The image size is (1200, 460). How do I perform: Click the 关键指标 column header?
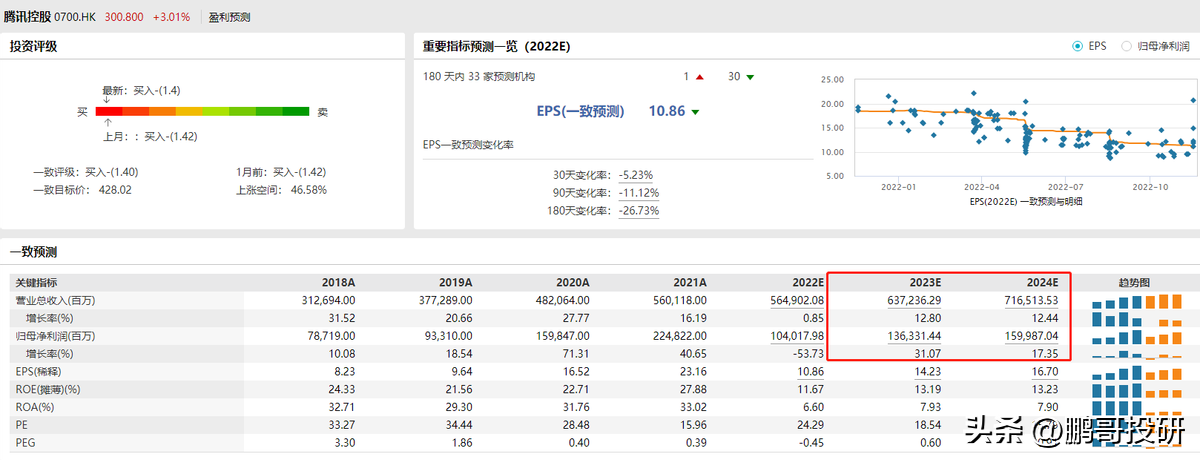35,282
